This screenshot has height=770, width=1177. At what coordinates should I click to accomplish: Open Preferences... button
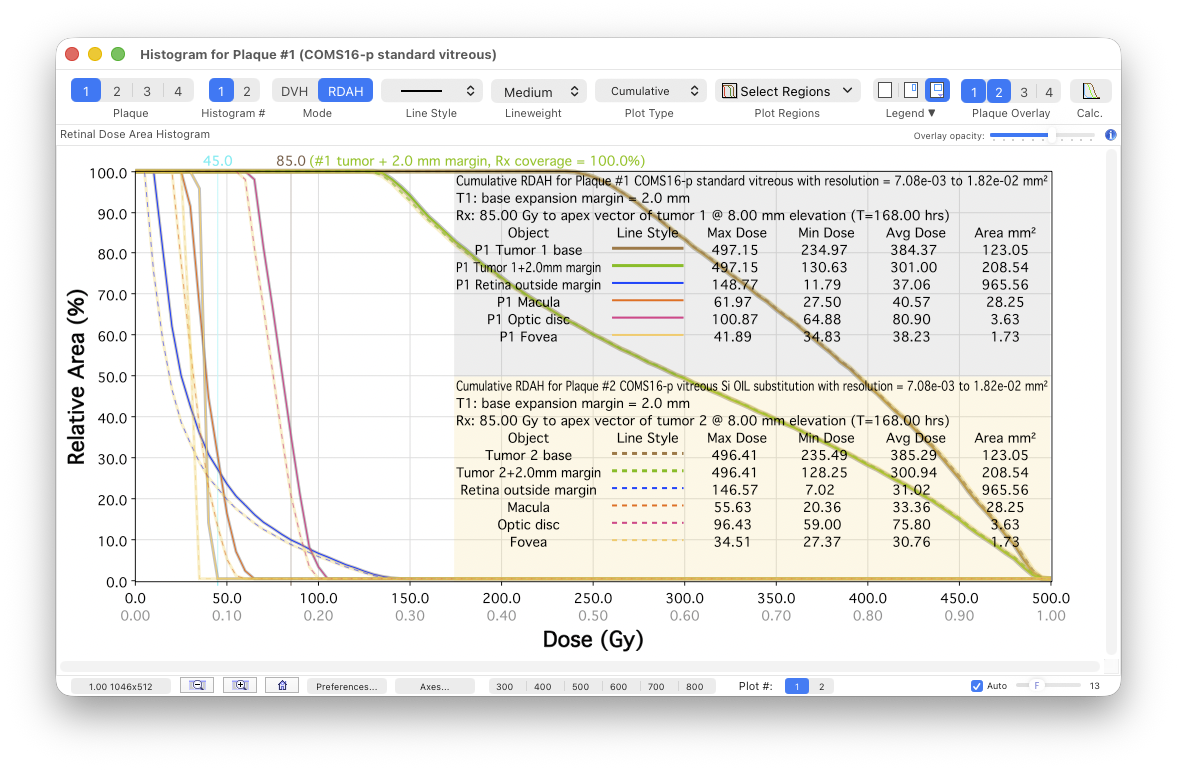(347, 687)
